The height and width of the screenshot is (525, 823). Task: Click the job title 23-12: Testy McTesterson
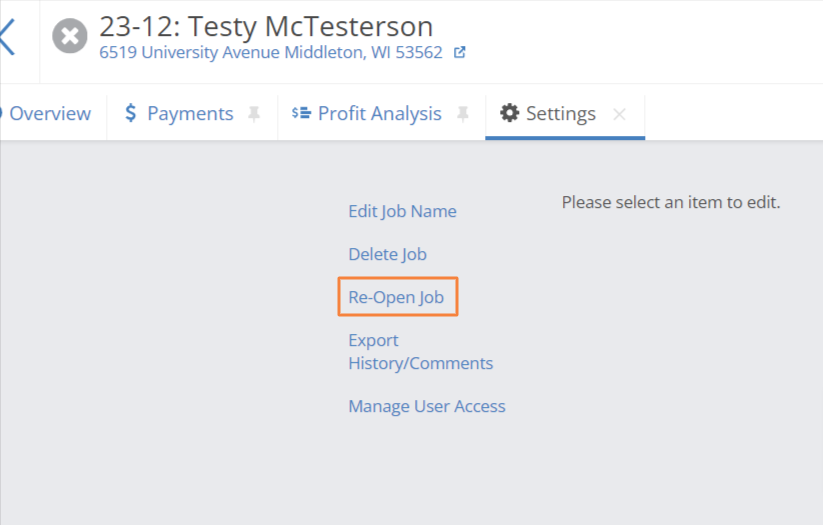266,26
